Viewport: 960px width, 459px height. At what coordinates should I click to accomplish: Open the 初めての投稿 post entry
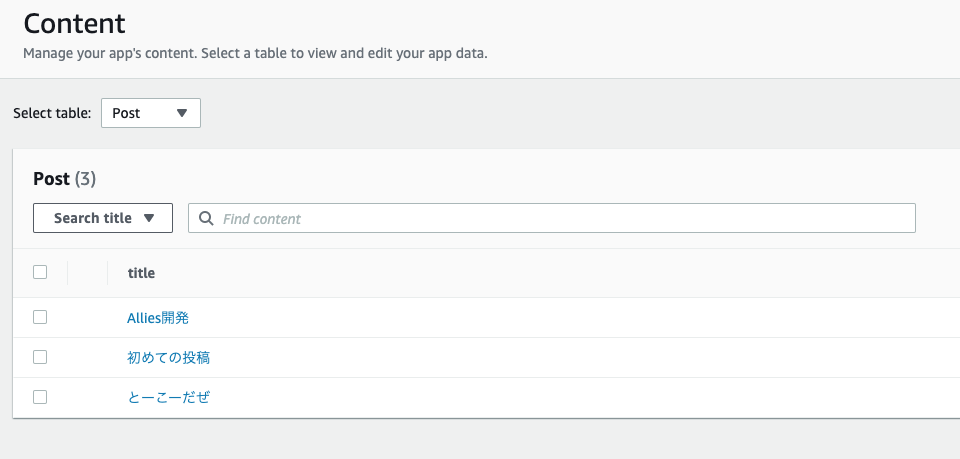(x=168, y=358)
